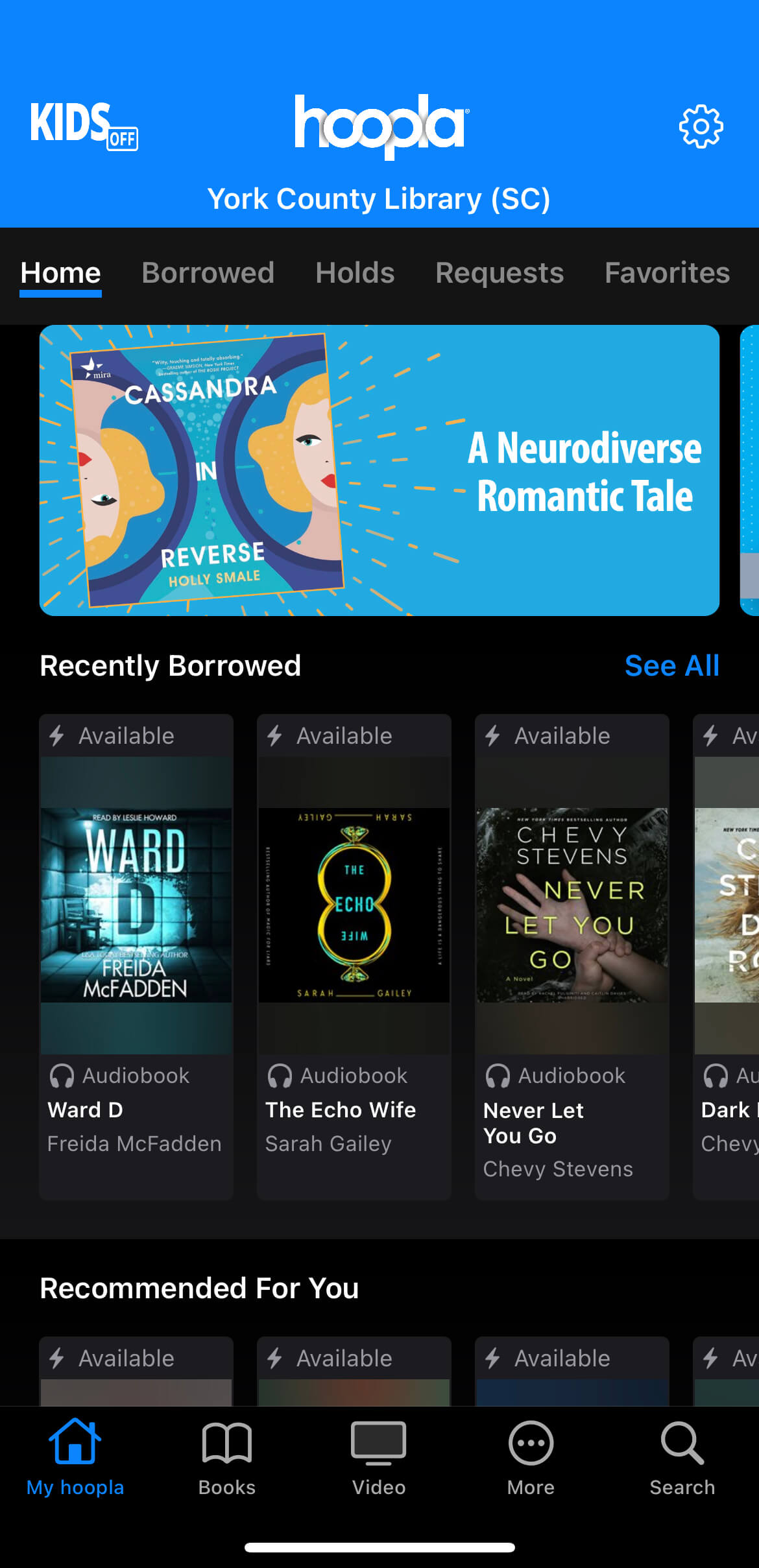This screenshot has width=759, height=1568.
Task: Toggle the KIDS mode switch
Action: click(x=84, y=125)
